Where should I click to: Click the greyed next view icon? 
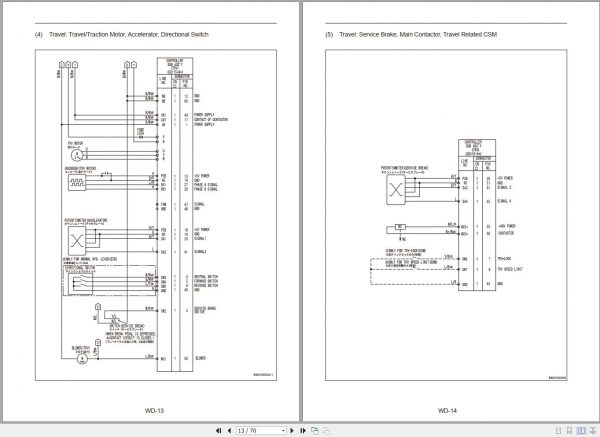[326, 430]
